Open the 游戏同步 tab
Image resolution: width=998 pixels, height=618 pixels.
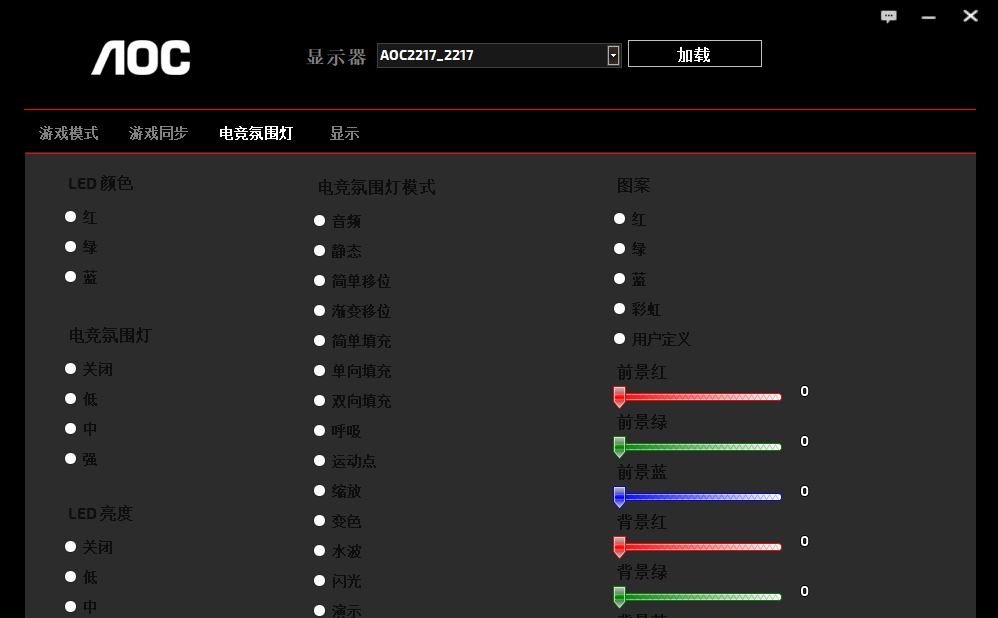pyautogui.click(x=157, y=132)
